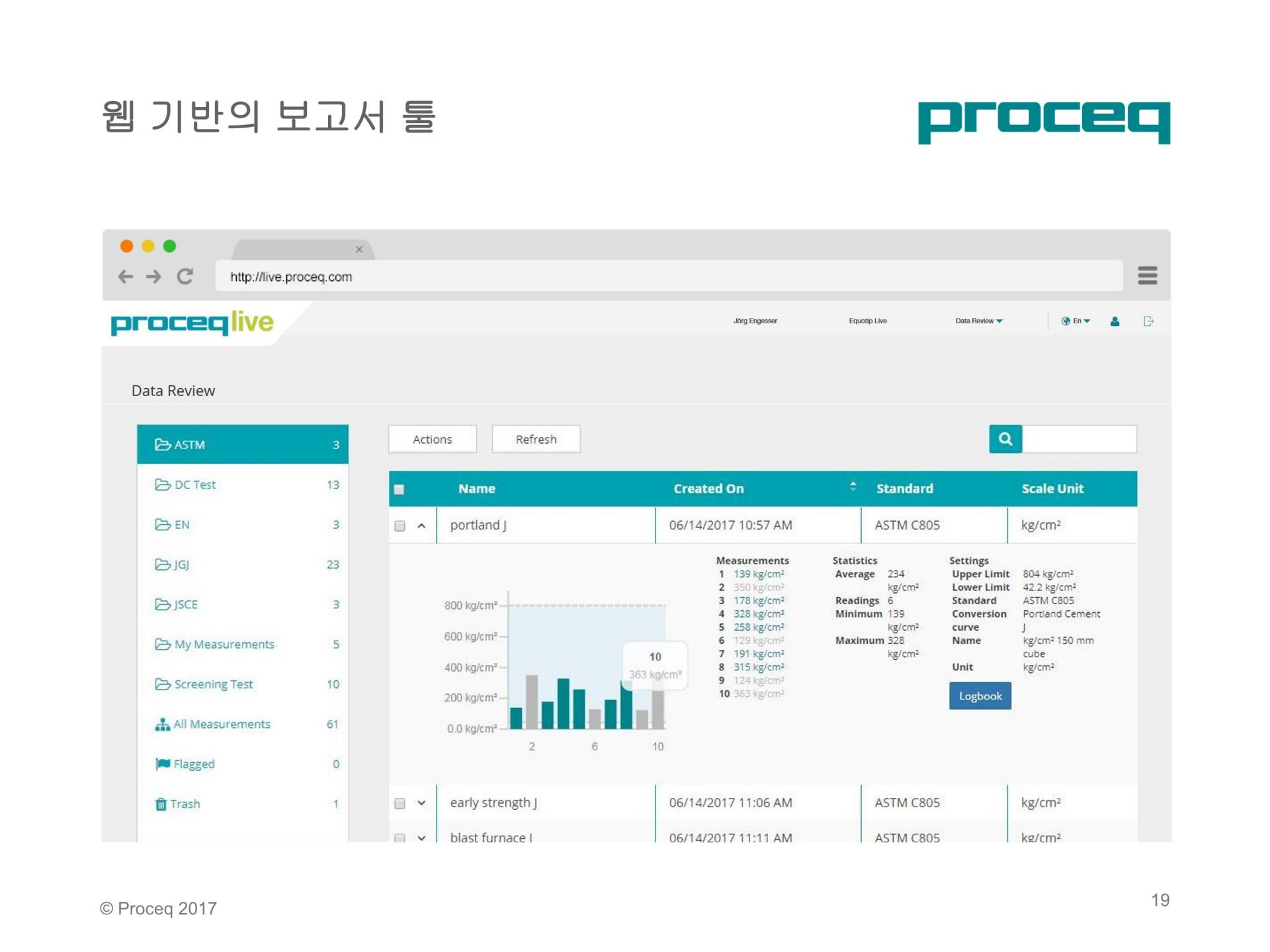Check the early strength J row checkbox
Viewport: 1270px width, 952px height.
[x=400, y=803]
